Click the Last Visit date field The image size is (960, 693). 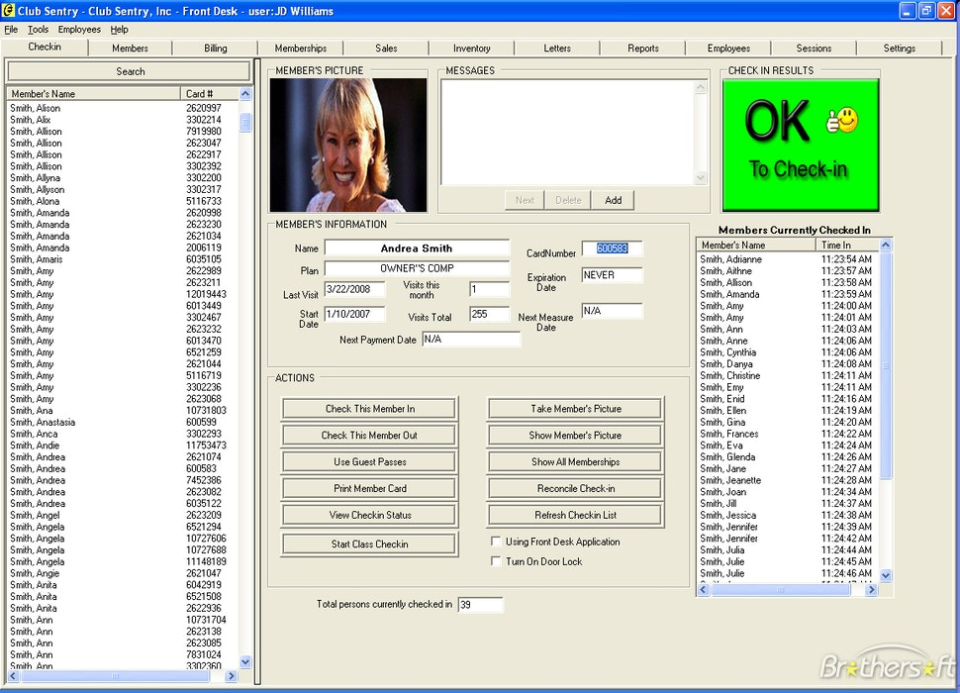[354, 289]
